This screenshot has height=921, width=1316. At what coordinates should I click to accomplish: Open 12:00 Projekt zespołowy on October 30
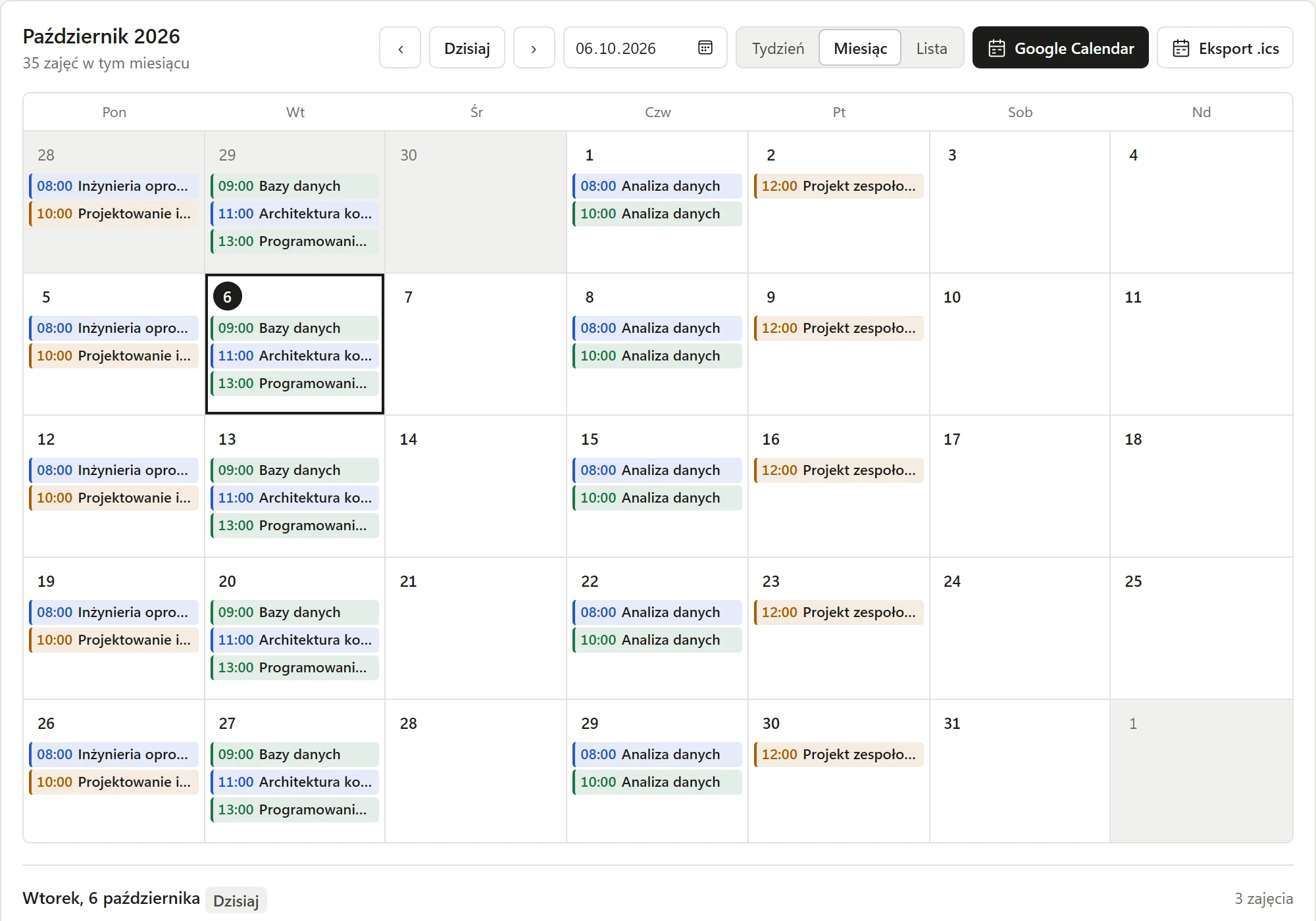(x=839, y=755)
